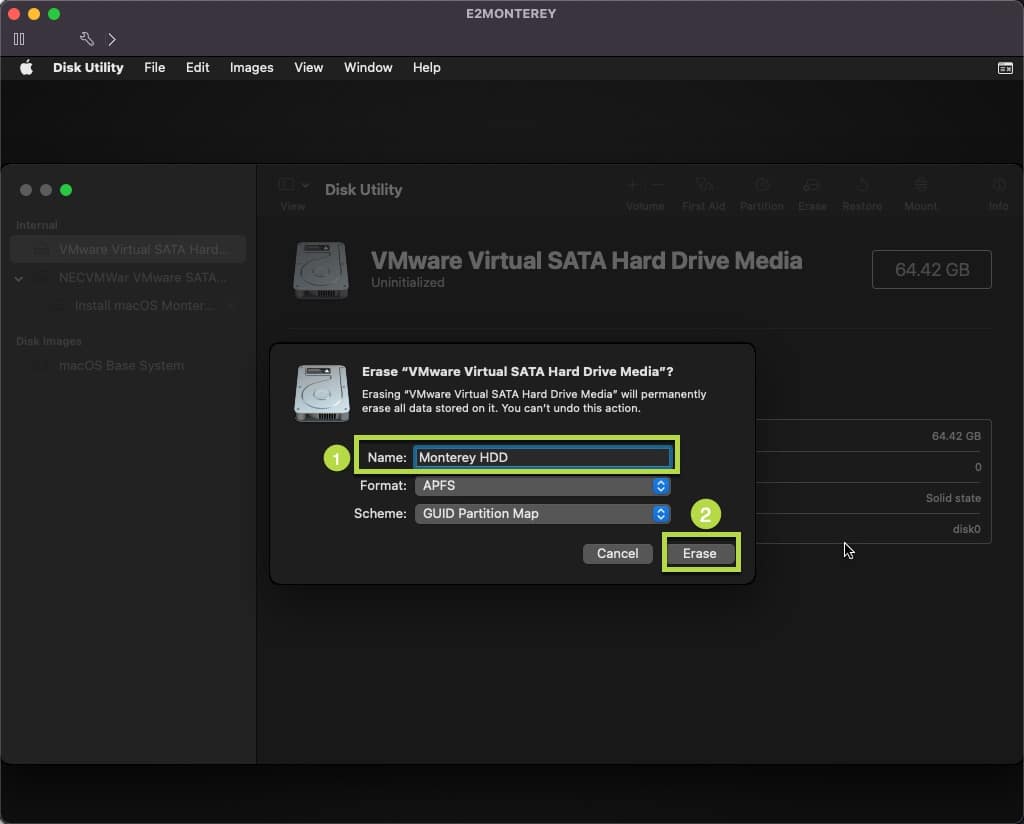Image resolution: width=1024 pixels, height=824 pixels.
Task: Collapse the NECVMWar VMware SATA disclosure chevron
Action: [19, 279]
